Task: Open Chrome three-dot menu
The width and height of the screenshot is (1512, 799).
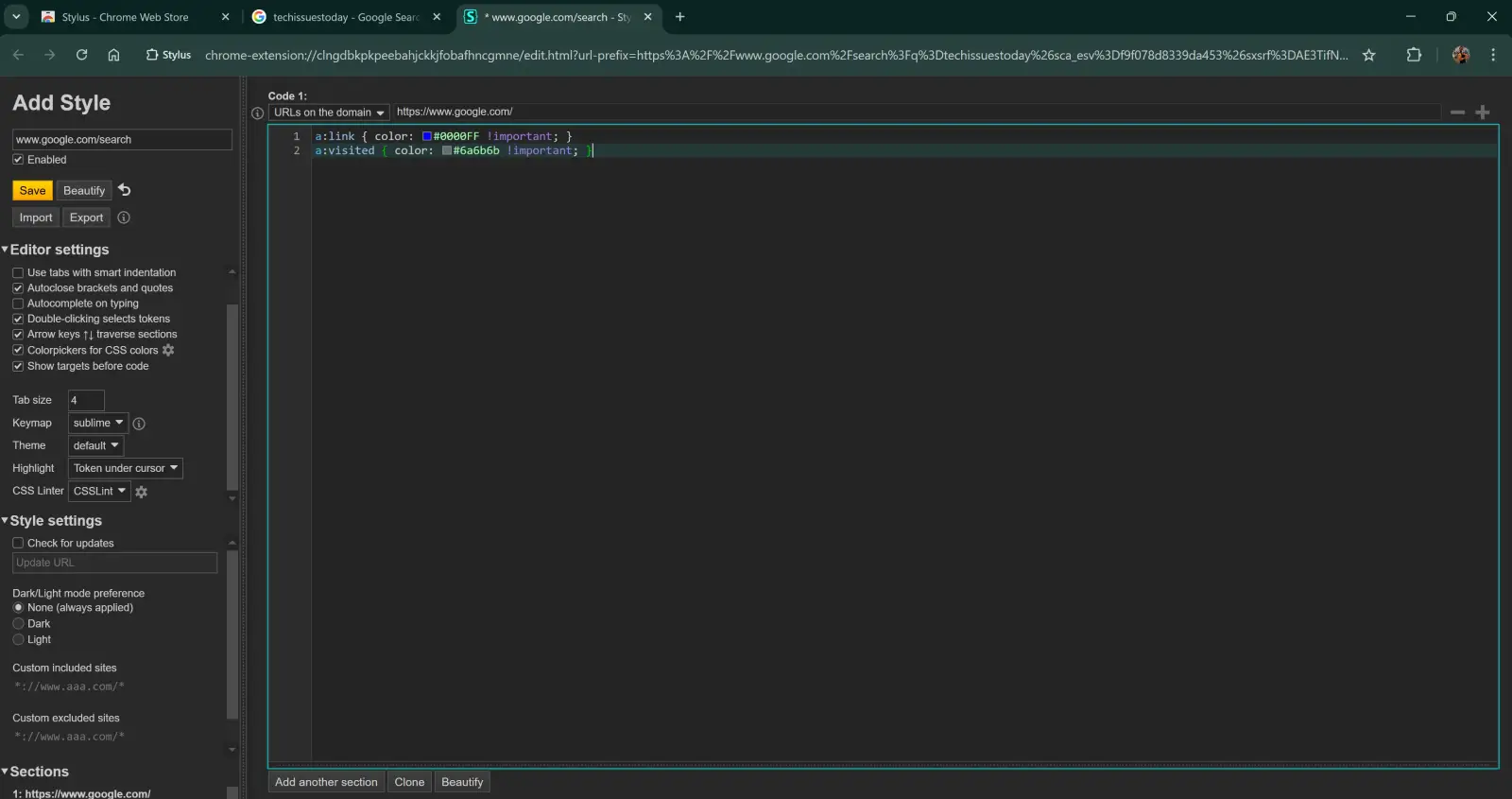Action: pos(1493,55)
